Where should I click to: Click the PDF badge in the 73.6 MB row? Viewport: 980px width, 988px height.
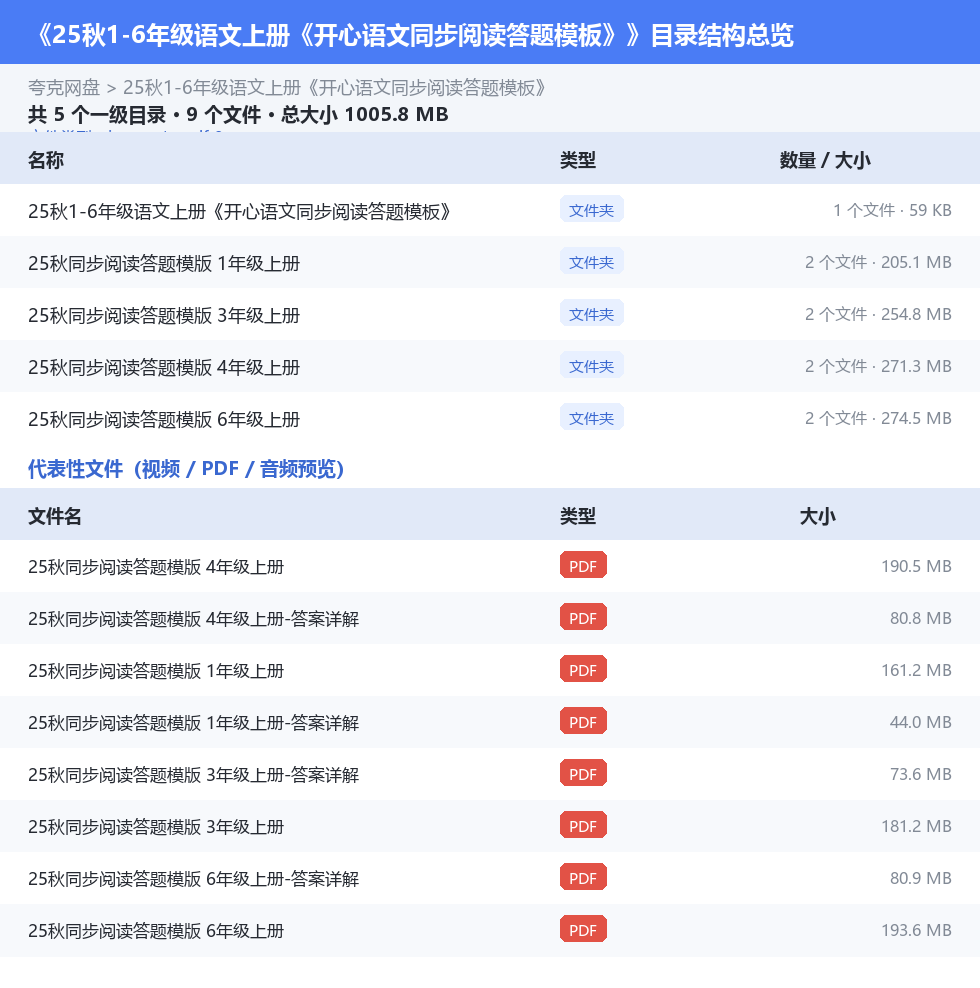(x=583, y=773)
